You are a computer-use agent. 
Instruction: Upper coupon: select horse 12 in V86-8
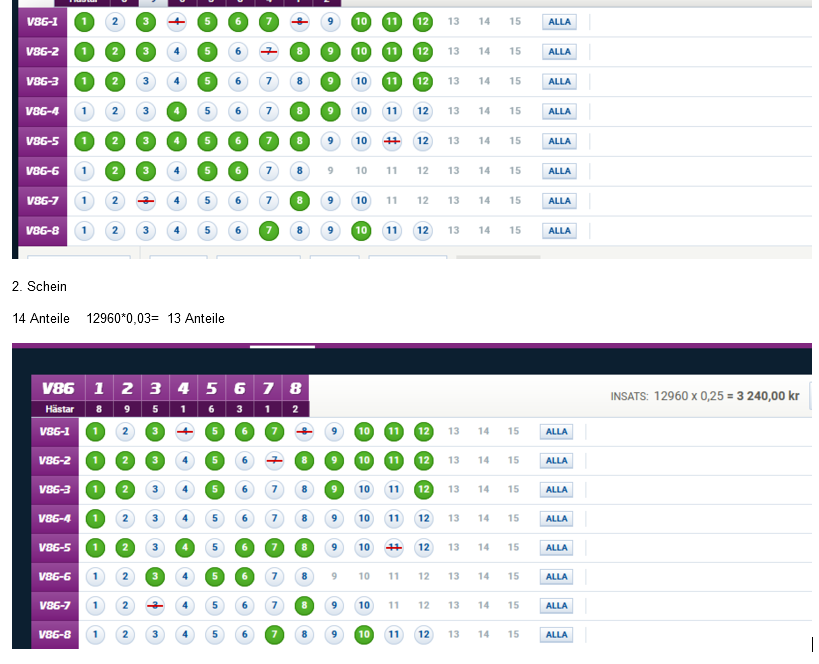coord(423,230)
